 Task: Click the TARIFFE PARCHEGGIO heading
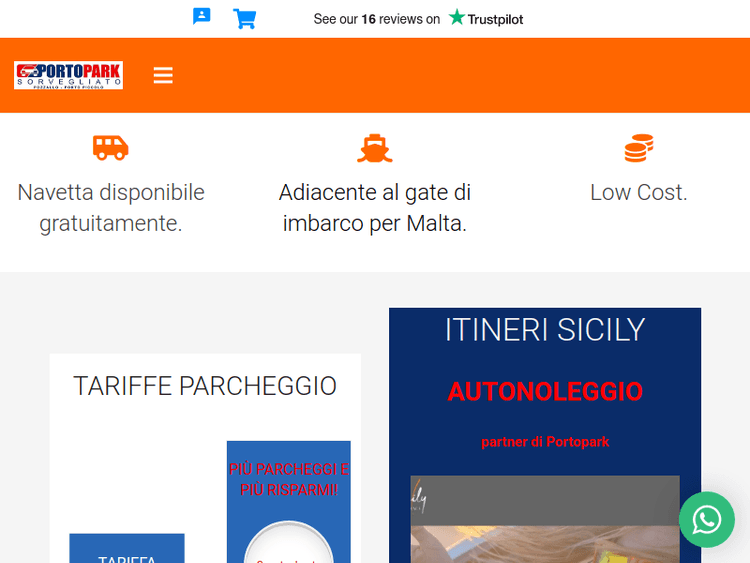[205, 386]
